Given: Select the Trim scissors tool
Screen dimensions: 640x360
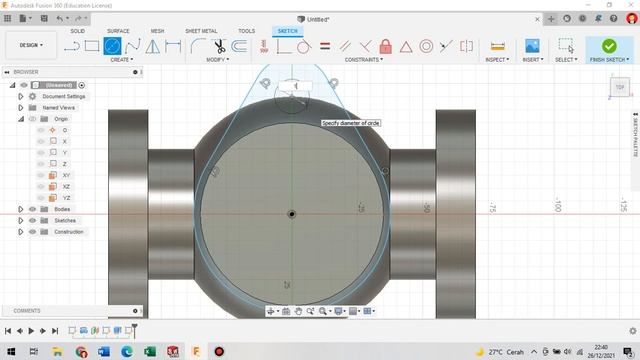Looking at the screenshot, I should [220, 46].
